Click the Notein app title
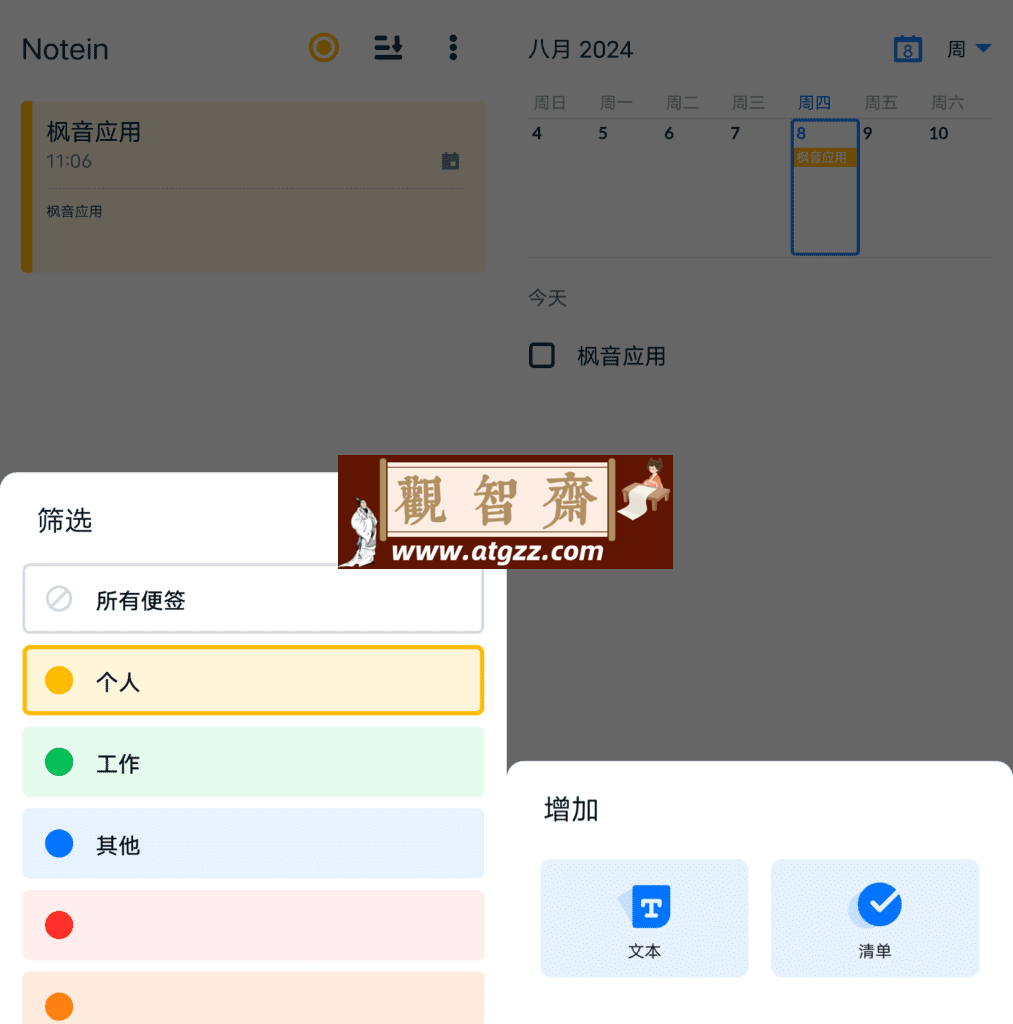The height and width of the screenshot is (1024, 1013). [x=65, y=50]
